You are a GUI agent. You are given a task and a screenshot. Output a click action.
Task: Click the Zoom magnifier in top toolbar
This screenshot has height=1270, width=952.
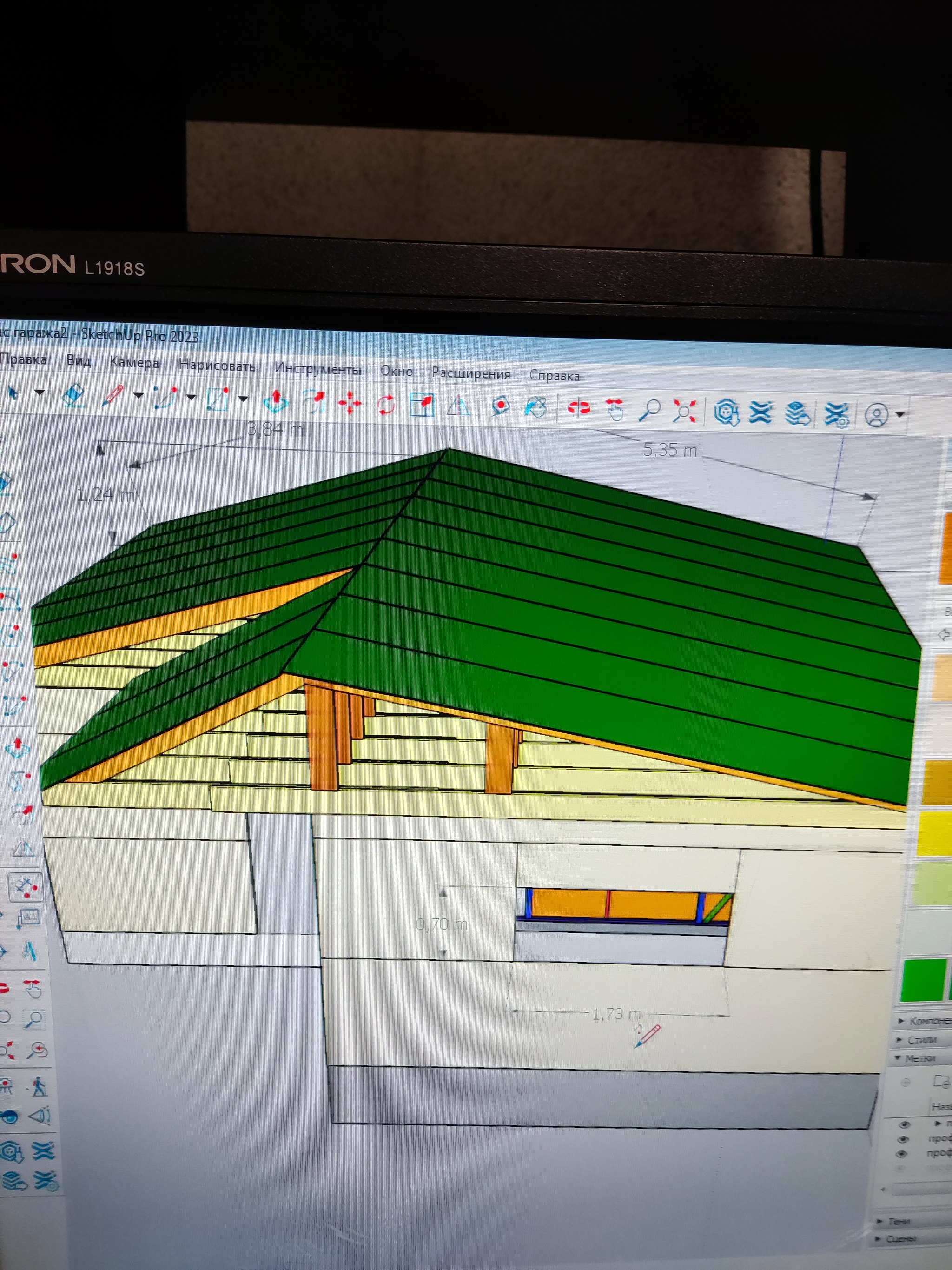(649, 411)
